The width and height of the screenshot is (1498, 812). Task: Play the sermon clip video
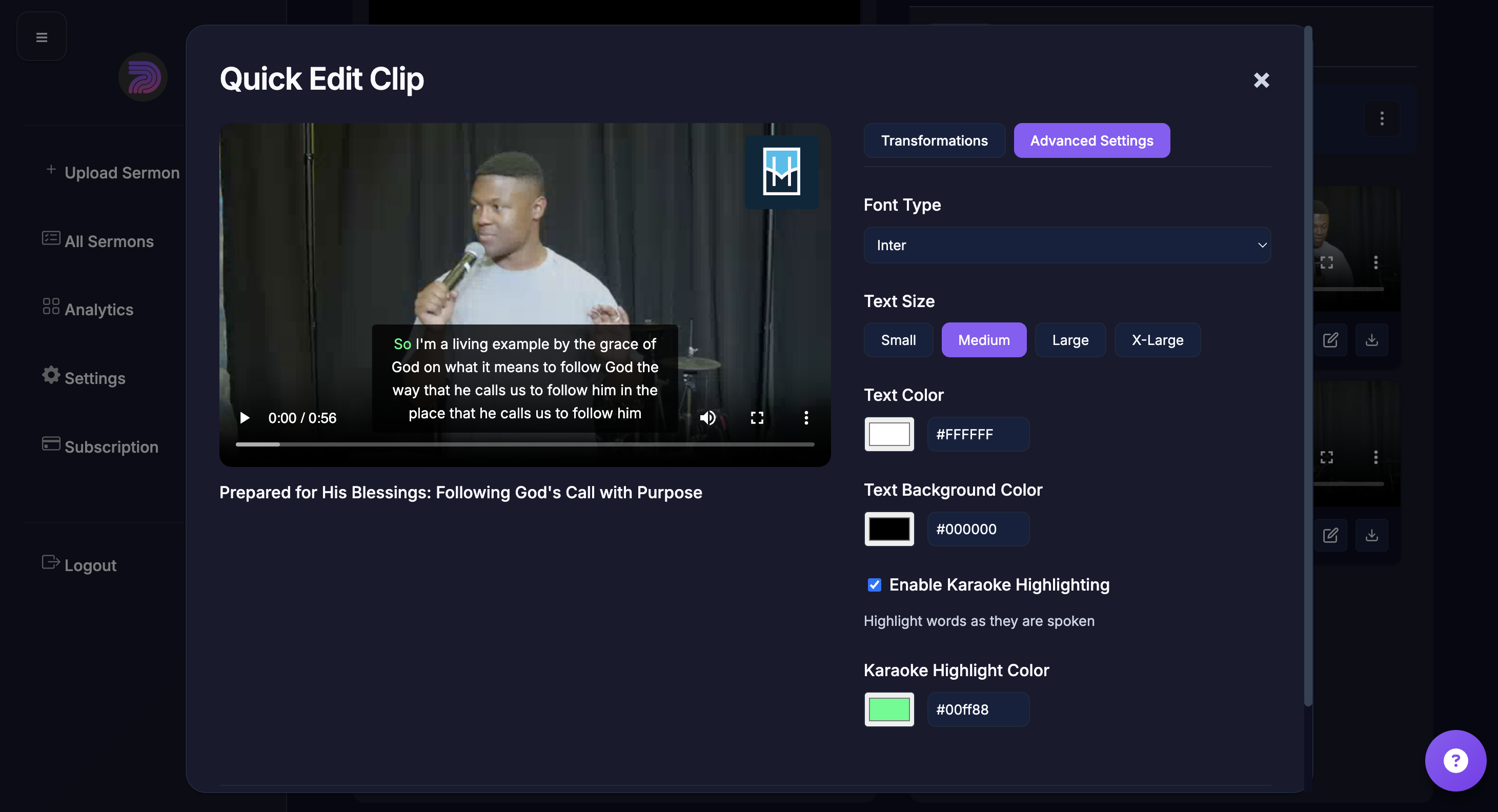(x=245, y=418)
